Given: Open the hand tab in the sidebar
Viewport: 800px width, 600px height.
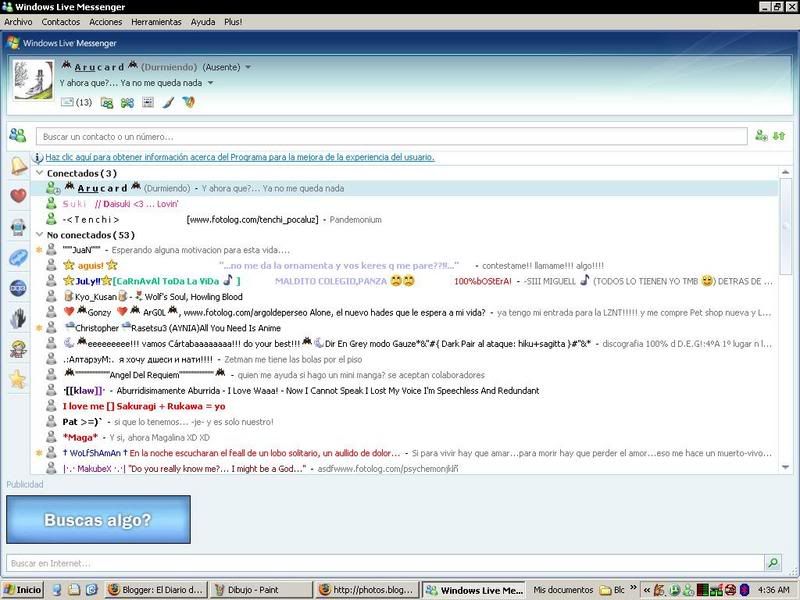Looking at the screenshot, I should 18,319.
